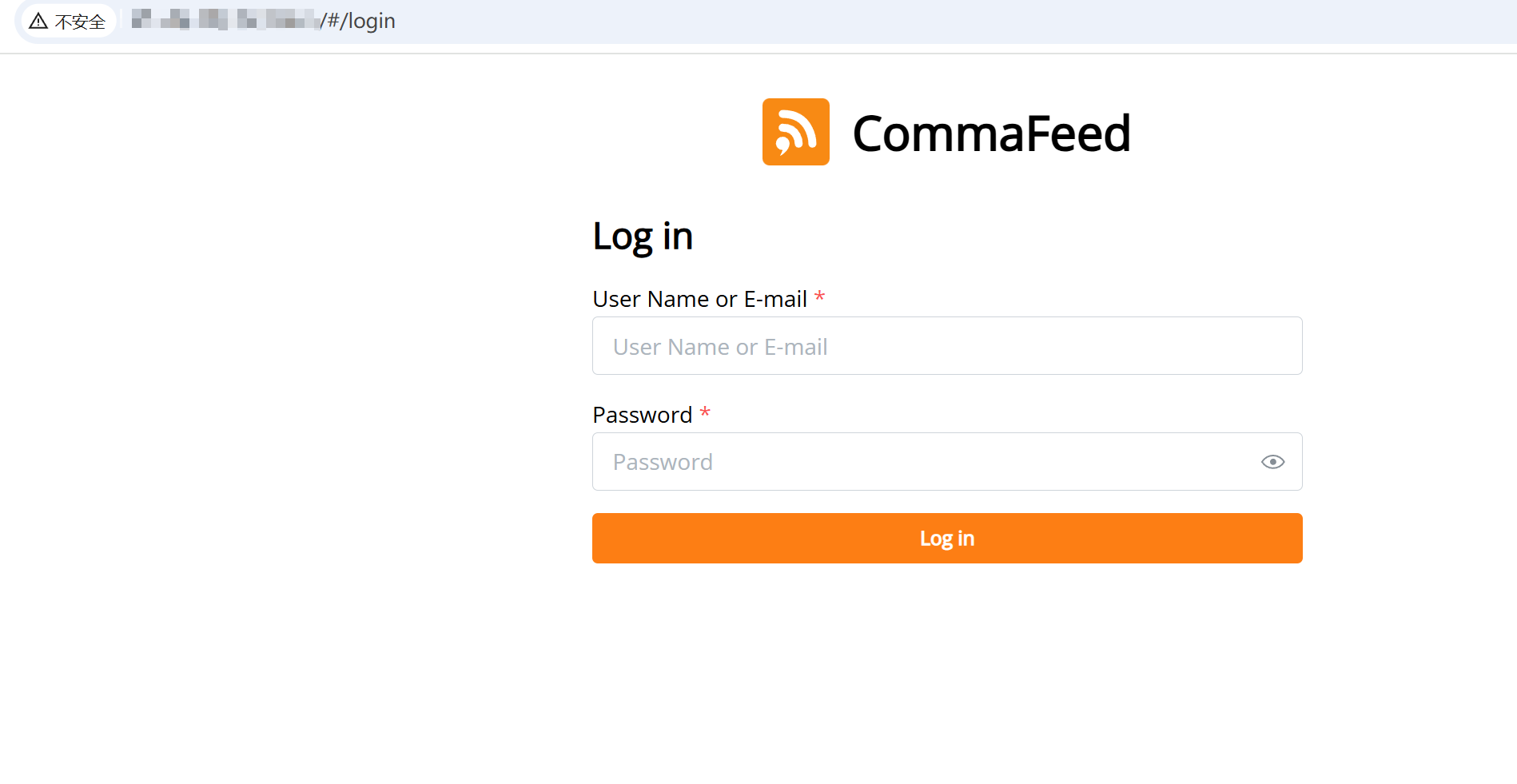Click the red asterisk beside User Name label

click(x=819, y=296)
